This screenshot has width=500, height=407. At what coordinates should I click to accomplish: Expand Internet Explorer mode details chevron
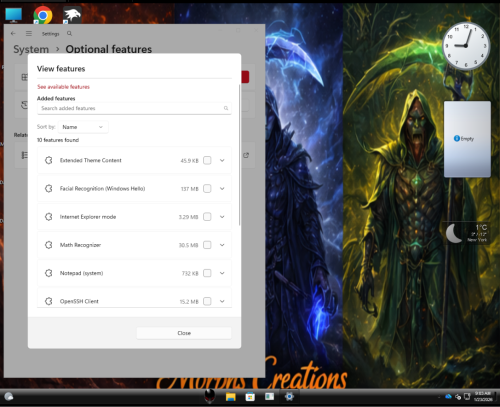coord(222,217)
